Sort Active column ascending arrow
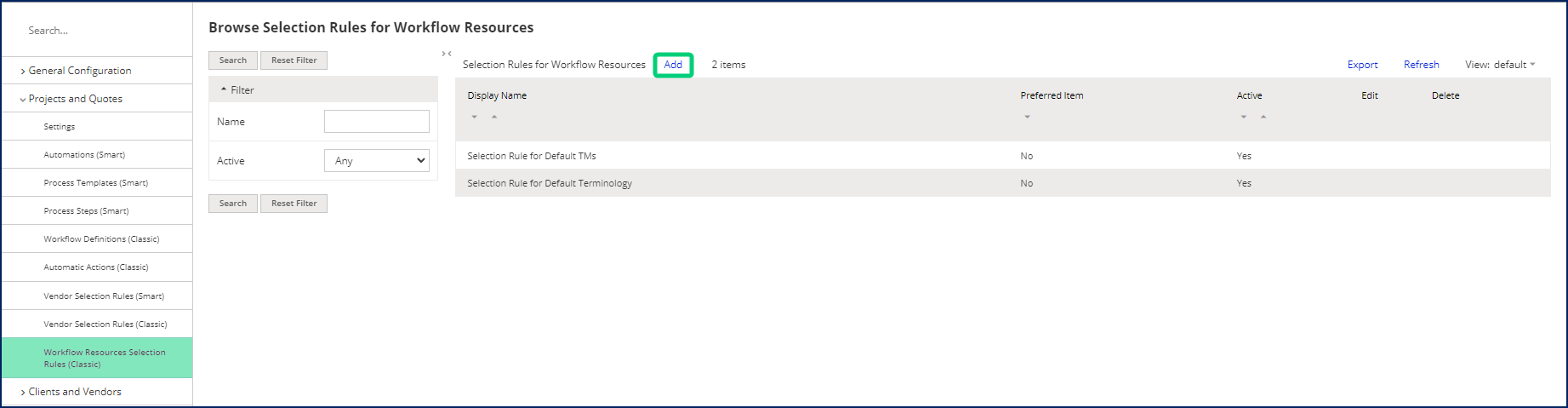Screen dimensions: 1568x408 [1263, 117]
